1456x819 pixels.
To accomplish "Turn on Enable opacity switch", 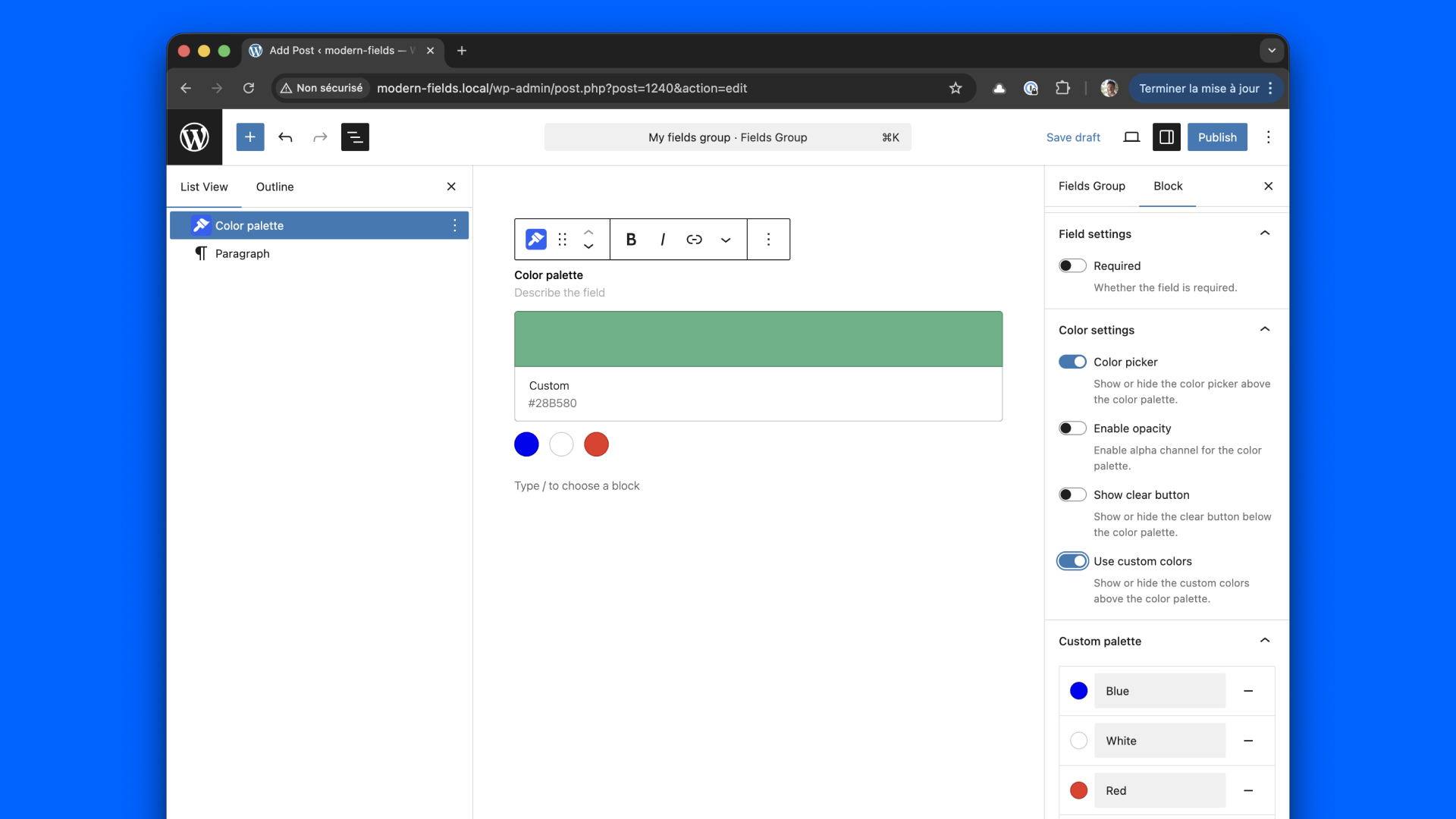I will [1072, 428].
